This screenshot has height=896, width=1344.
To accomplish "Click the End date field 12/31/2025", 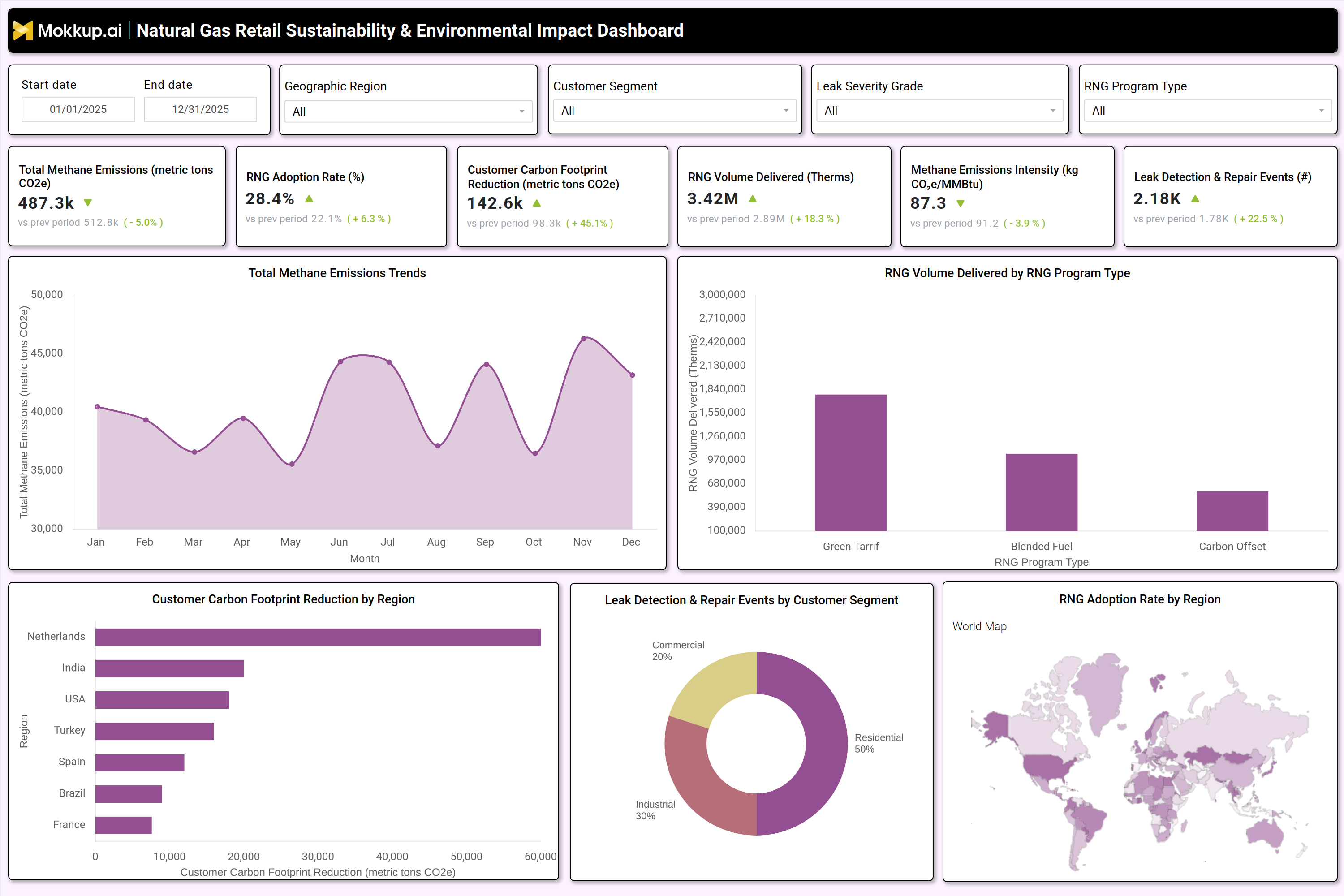I will (x=201, y=109).
